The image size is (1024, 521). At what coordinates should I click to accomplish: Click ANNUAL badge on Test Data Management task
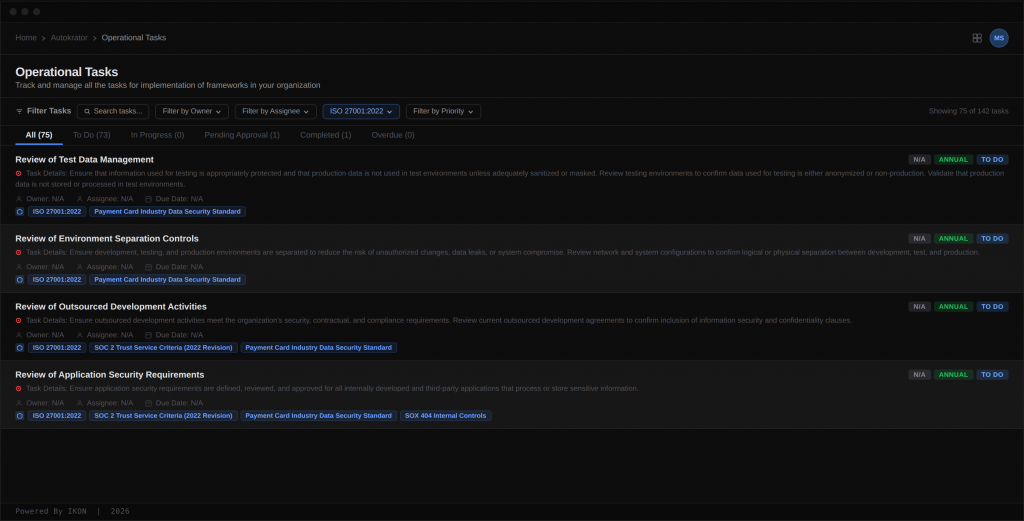(953, 160)
